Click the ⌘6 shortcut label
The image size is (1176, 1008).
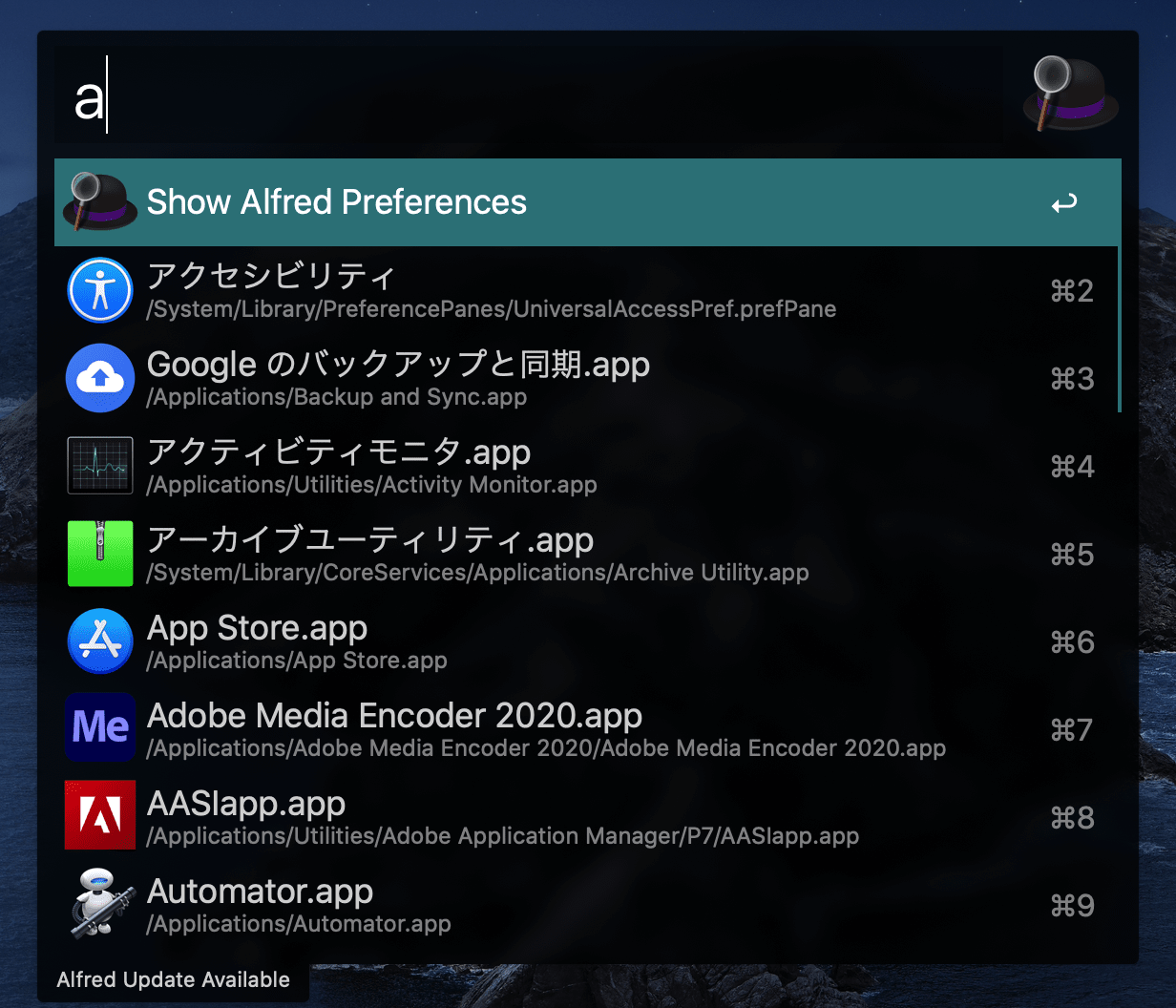(x=1072, y=642)
